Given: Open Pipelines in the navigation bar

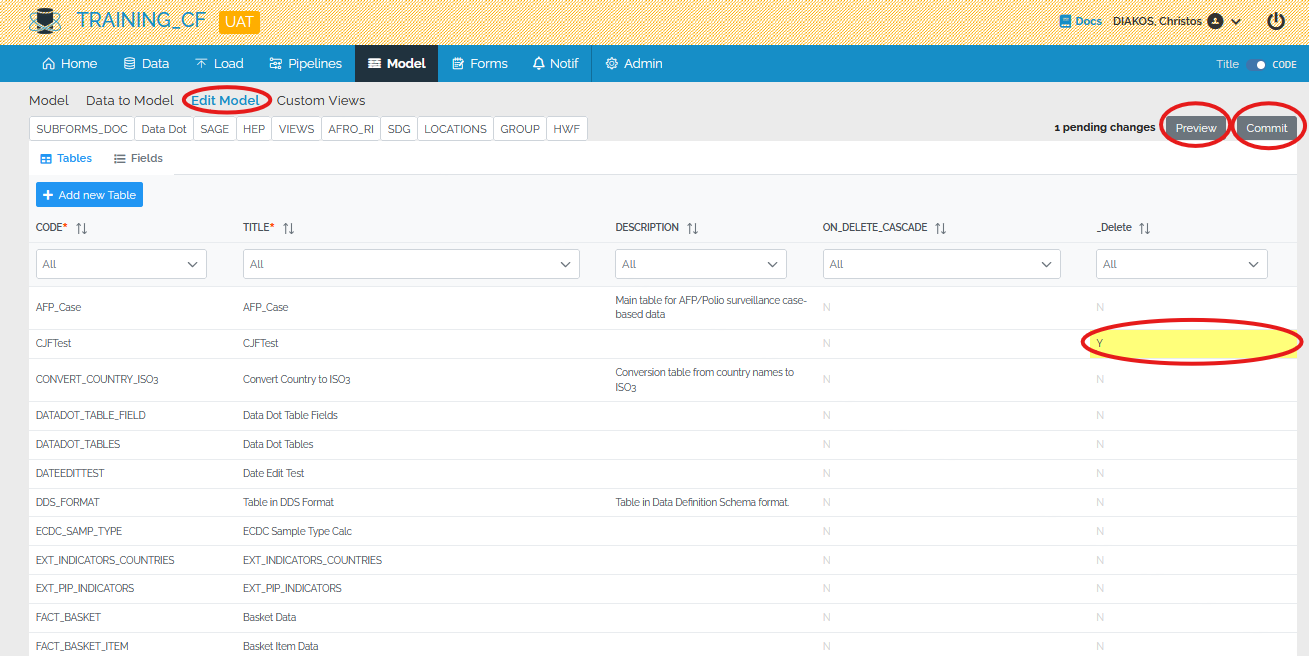Looking at the screenshot, I should click(x=305, y=63).
